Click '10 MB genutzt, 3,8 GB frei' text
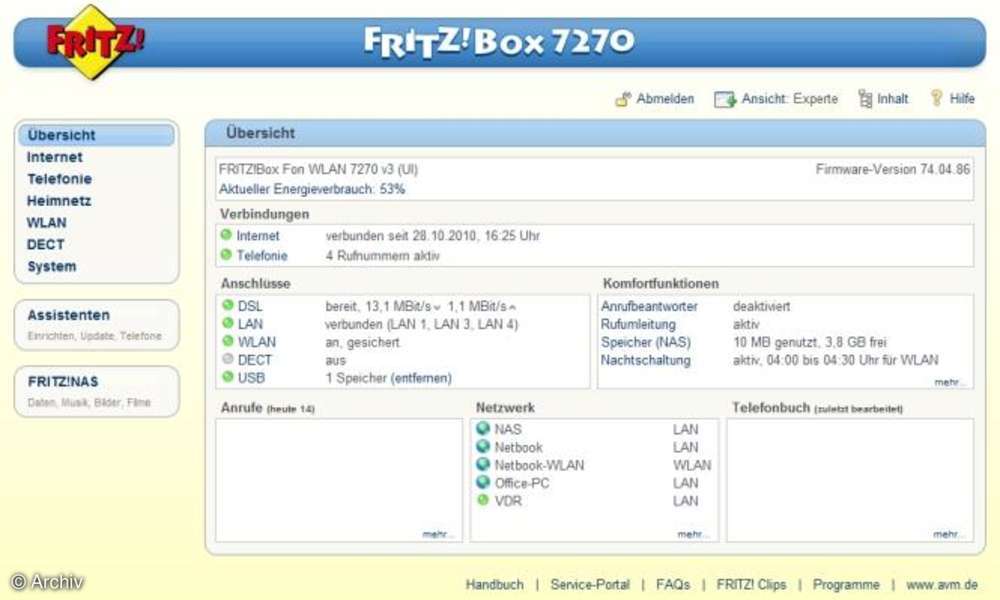Image resolution: width=1000 pixels, height=600 pixels. point(810,342)
